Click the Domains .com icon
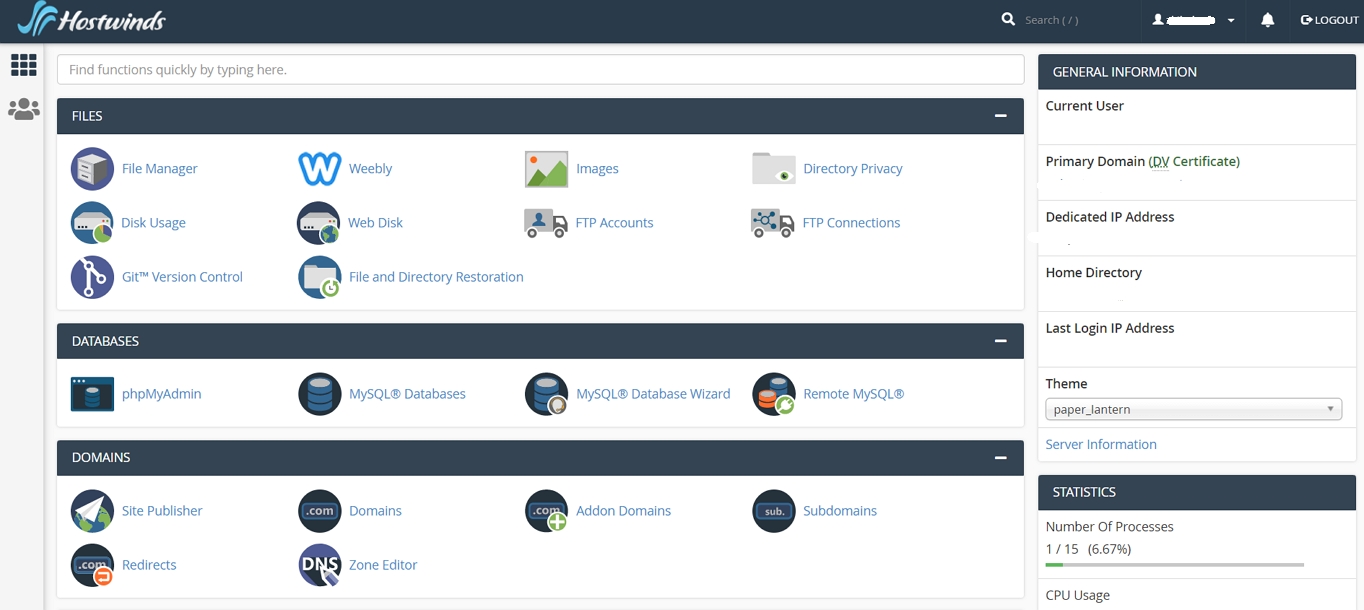This screenshot has height=610, width=1364. pyautogui.click(x=320, y=511)
